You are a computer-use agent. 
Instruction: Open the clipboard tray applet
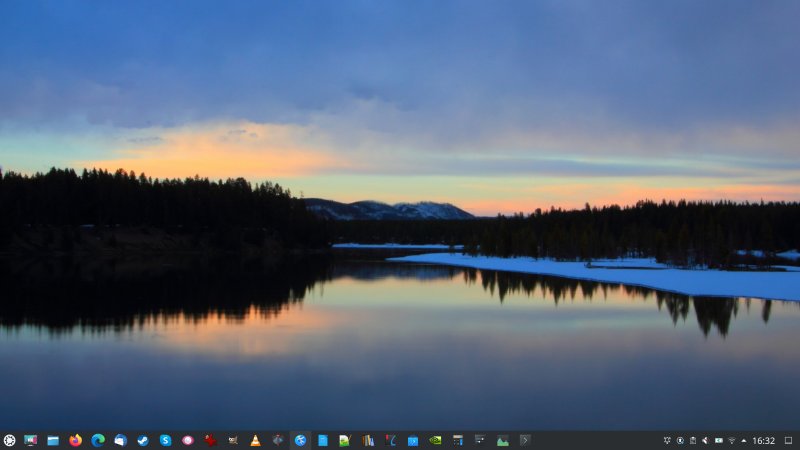coord(693,440)
